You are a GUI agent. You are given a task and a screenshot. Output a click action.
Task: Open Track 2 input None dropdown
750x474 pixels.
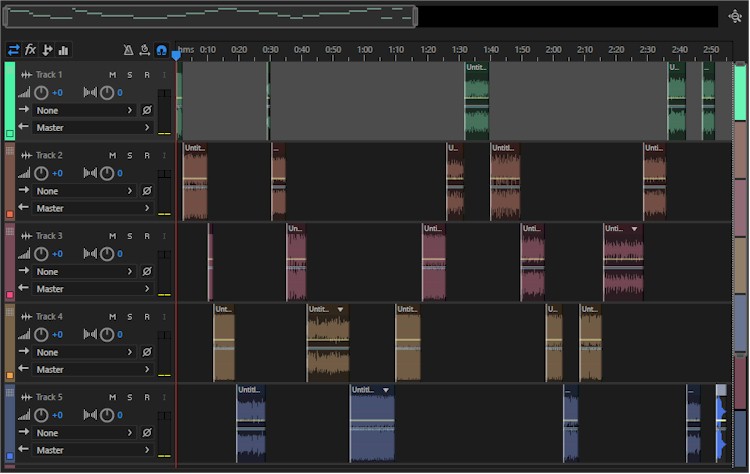(84, 191)
